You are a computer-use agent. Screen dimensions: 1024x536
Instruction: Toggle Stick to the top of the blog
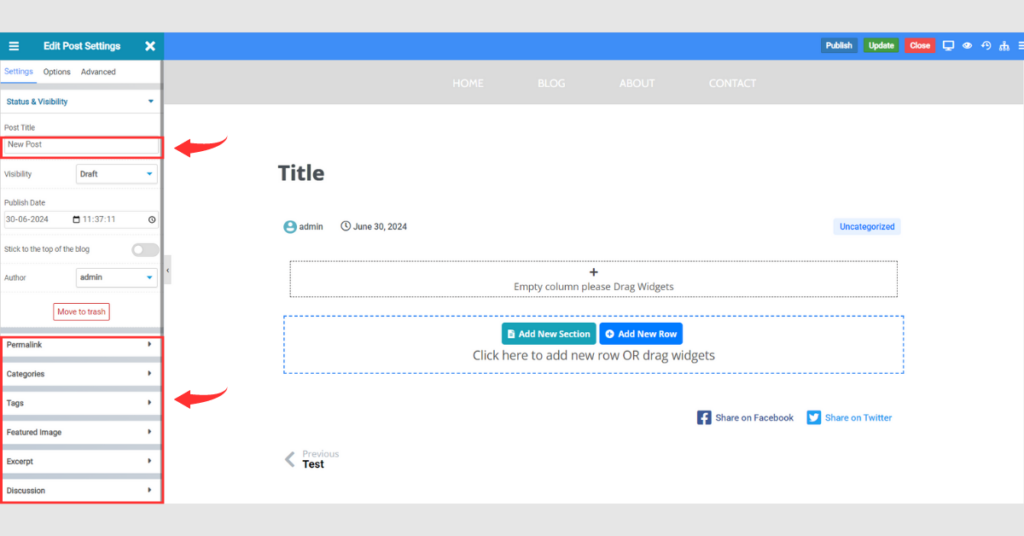pos(145,249)
